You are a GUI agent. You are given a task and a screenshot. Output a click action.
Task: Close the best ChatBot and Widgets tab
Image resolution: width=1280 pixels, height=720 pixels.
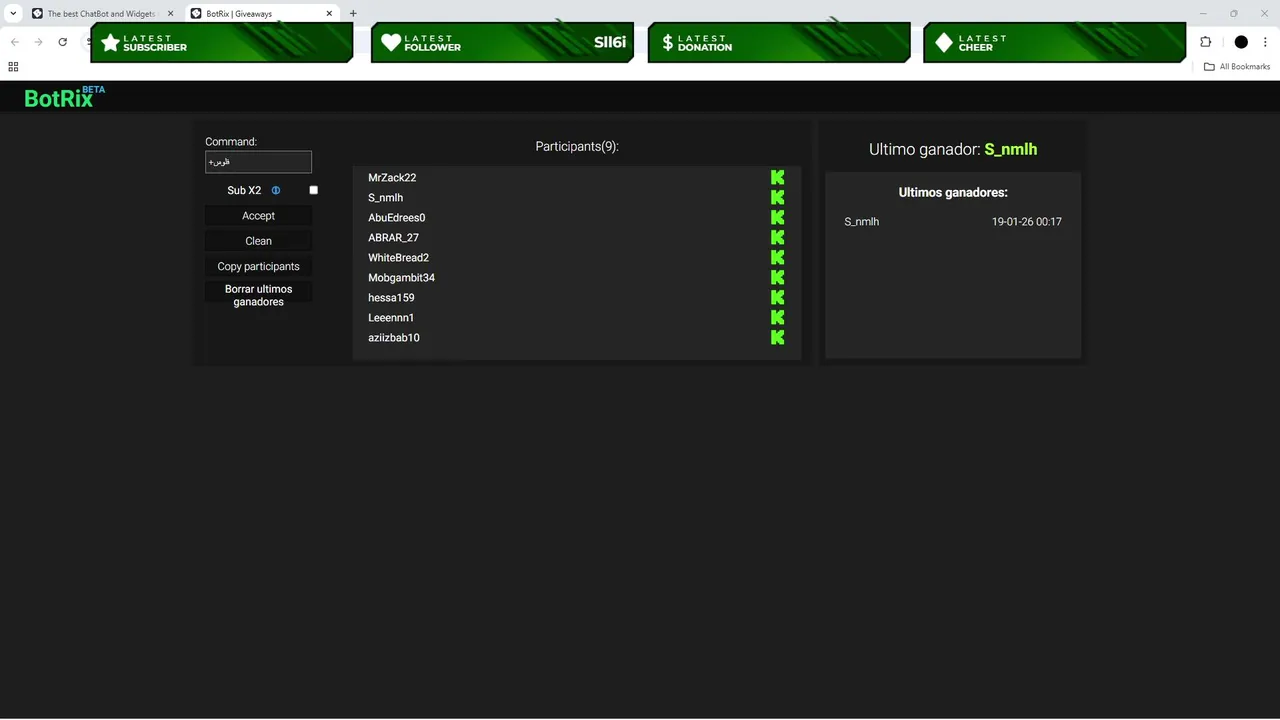(x=171, y=14)
